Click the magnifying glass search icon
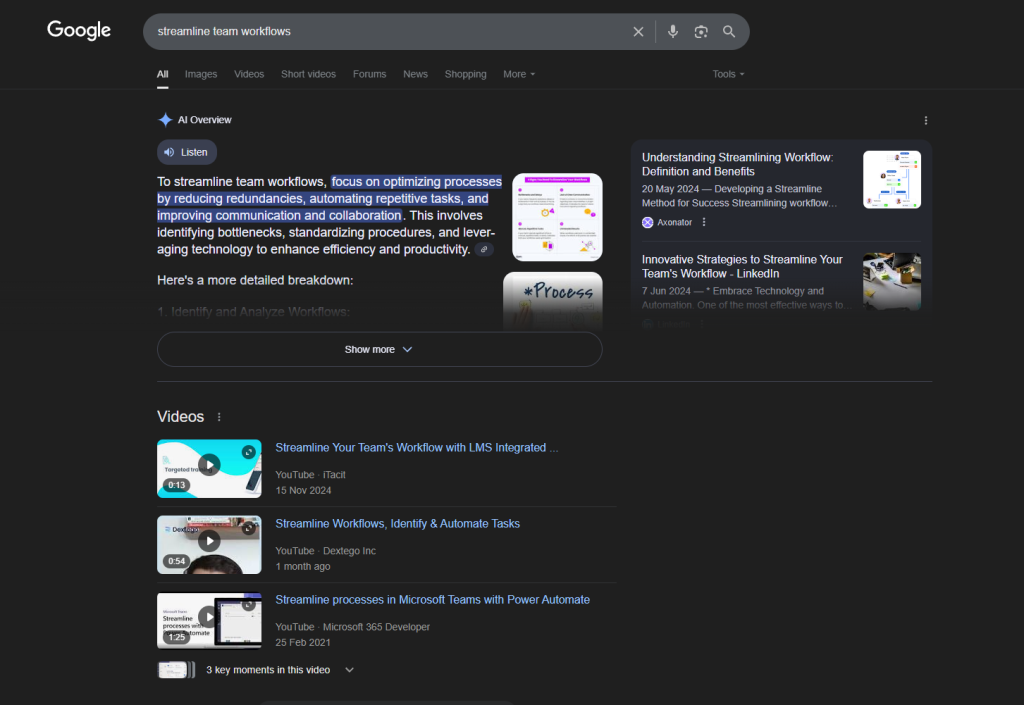Image resolution: width=1024 pixels, height=705 pixels. (x=729, y=31)
